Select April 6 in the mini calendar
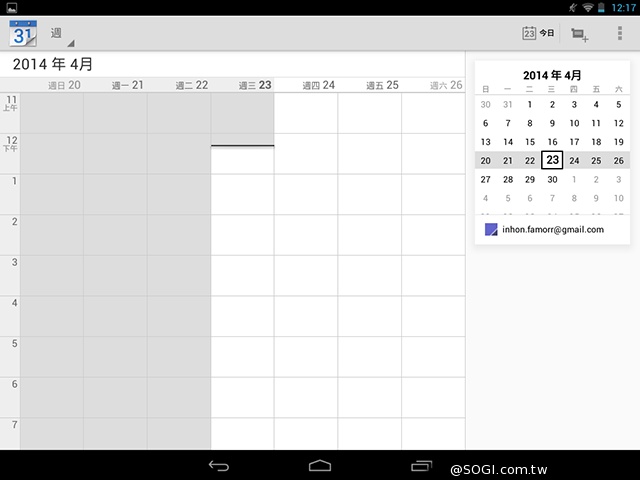This screenshot has height=480, width=640. pos(485,123)
